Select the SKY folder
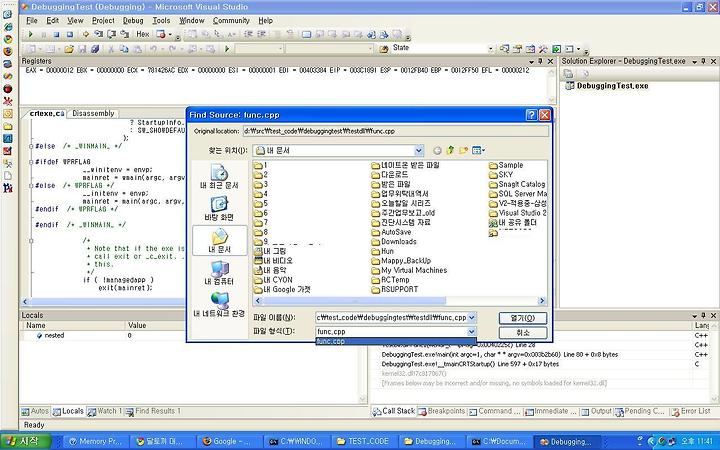This screenshot has width=720, height=450. (x=501, y=175)
